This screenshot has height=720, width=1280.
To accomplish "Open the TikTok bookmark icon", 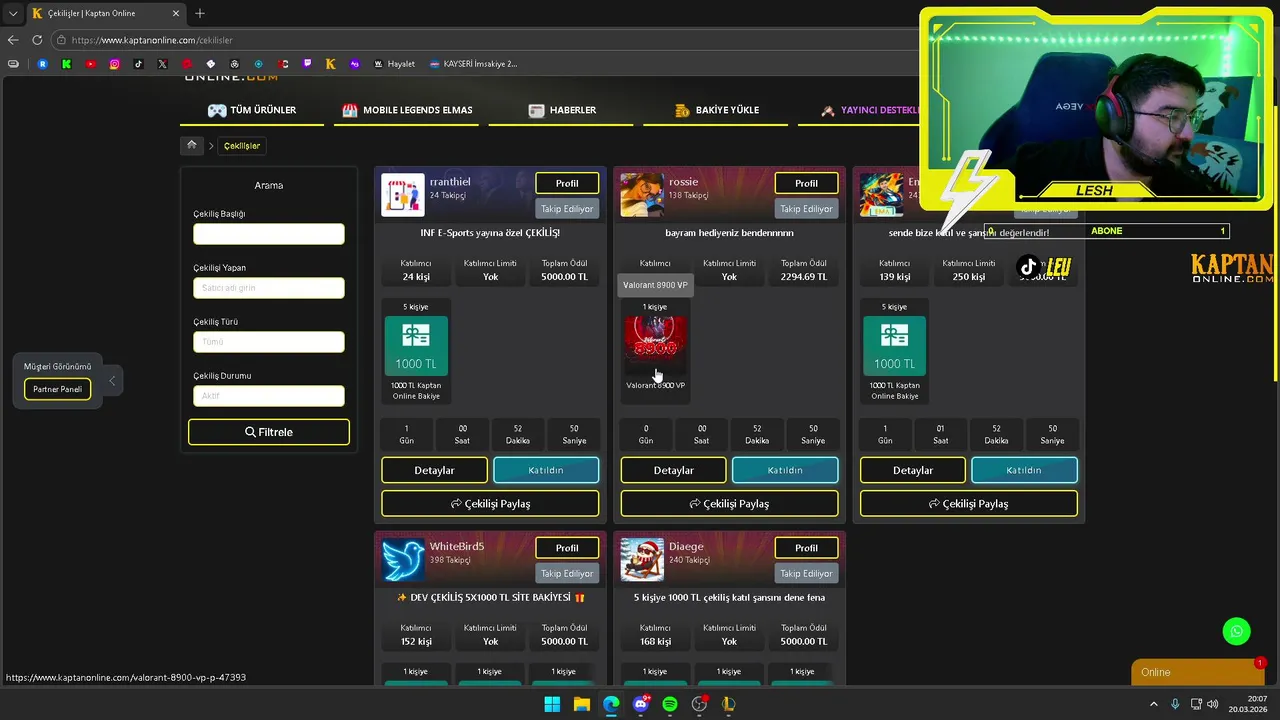I will coord(138,64).
